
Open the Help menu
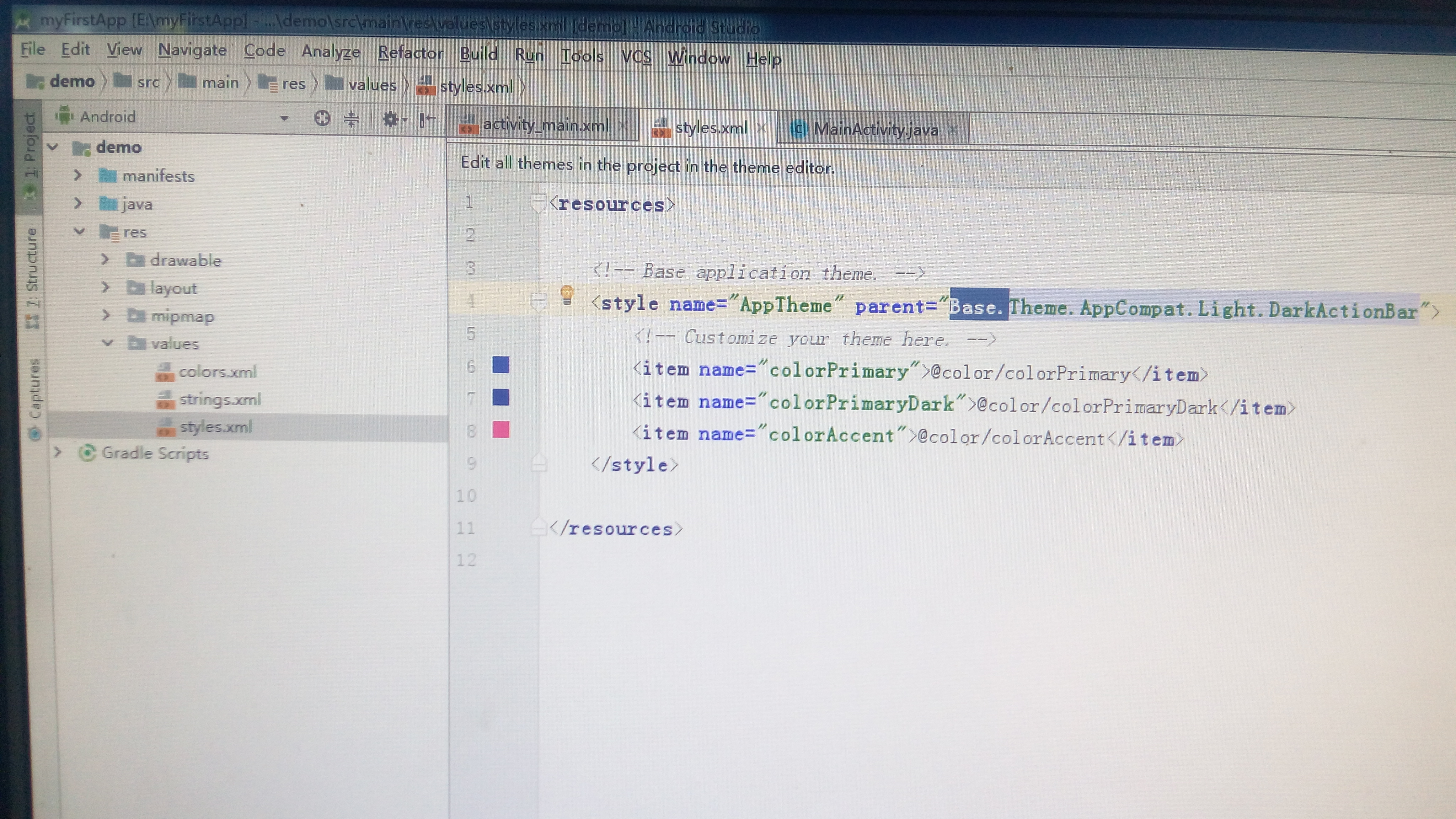tap(764, 59)
